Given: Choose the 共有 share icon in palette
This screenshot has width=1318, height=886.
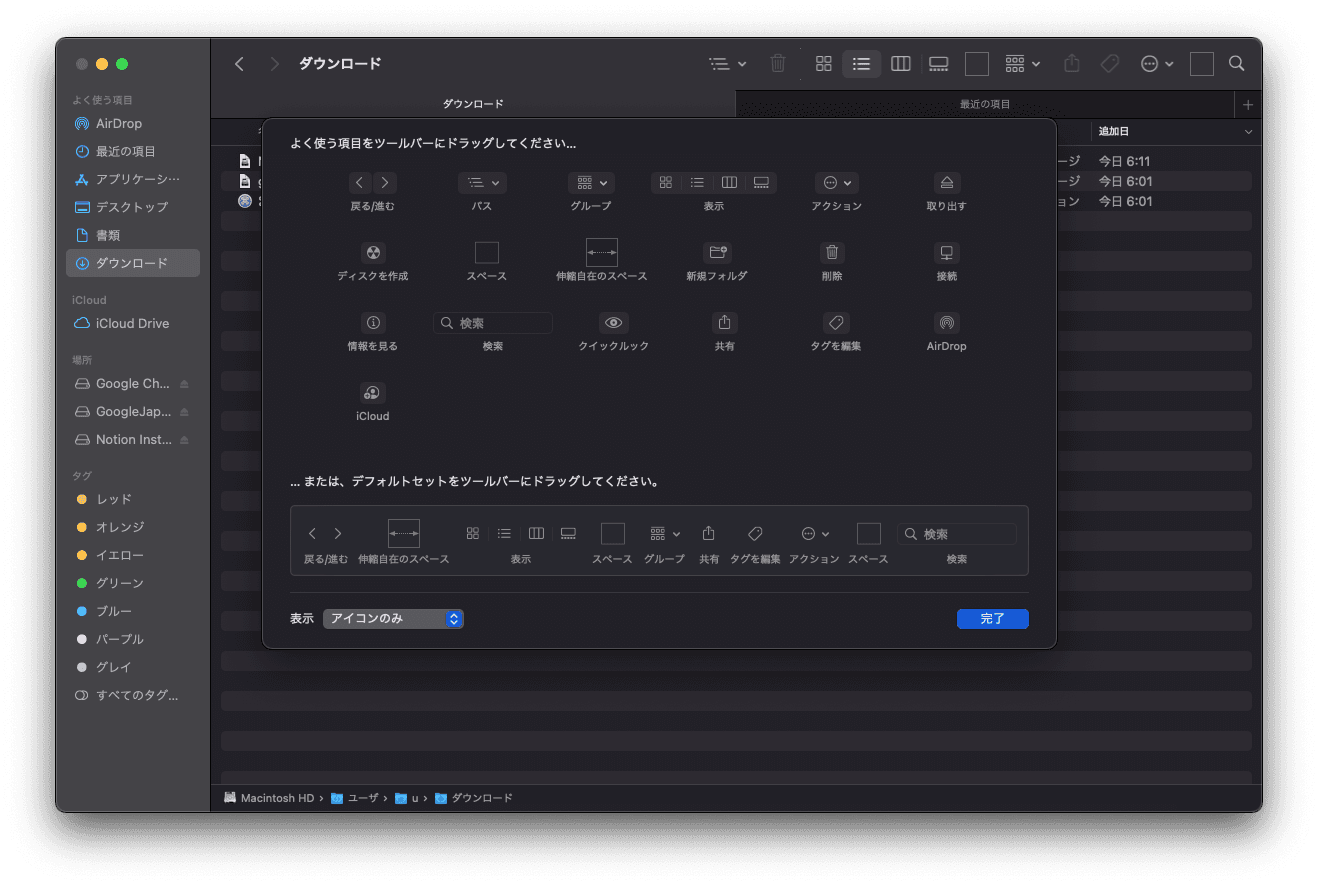Looking at the screenshot, I should pos(725,322).
